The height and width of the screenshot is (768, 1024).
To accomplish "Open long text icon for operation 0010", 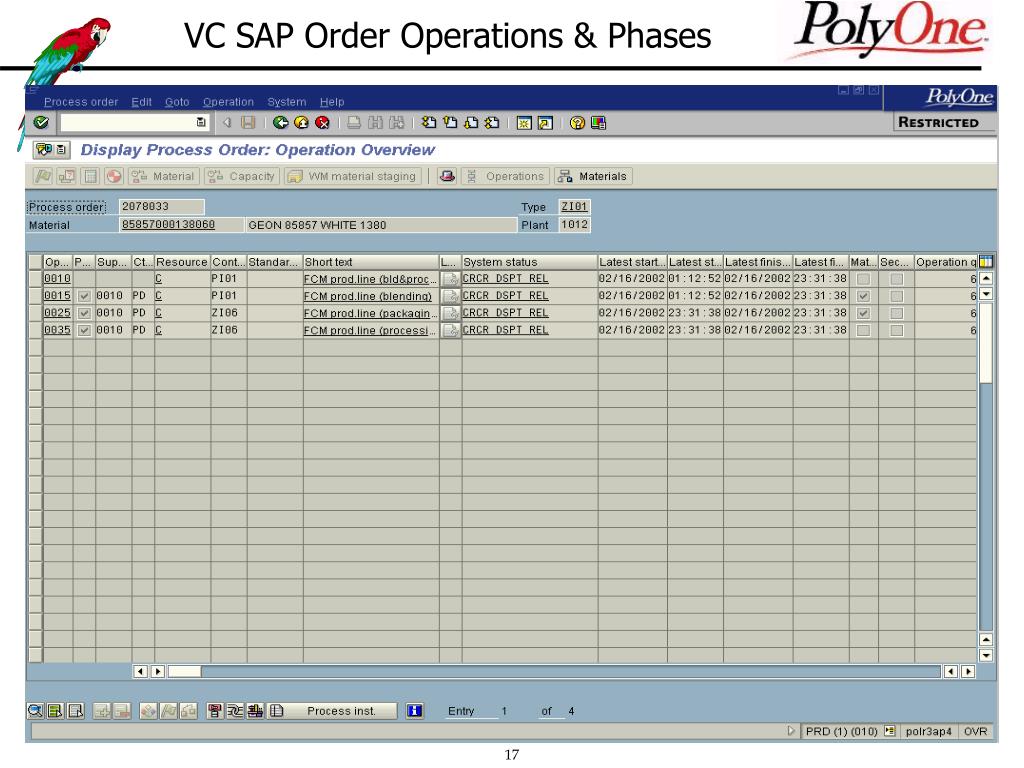I will 451,279.
